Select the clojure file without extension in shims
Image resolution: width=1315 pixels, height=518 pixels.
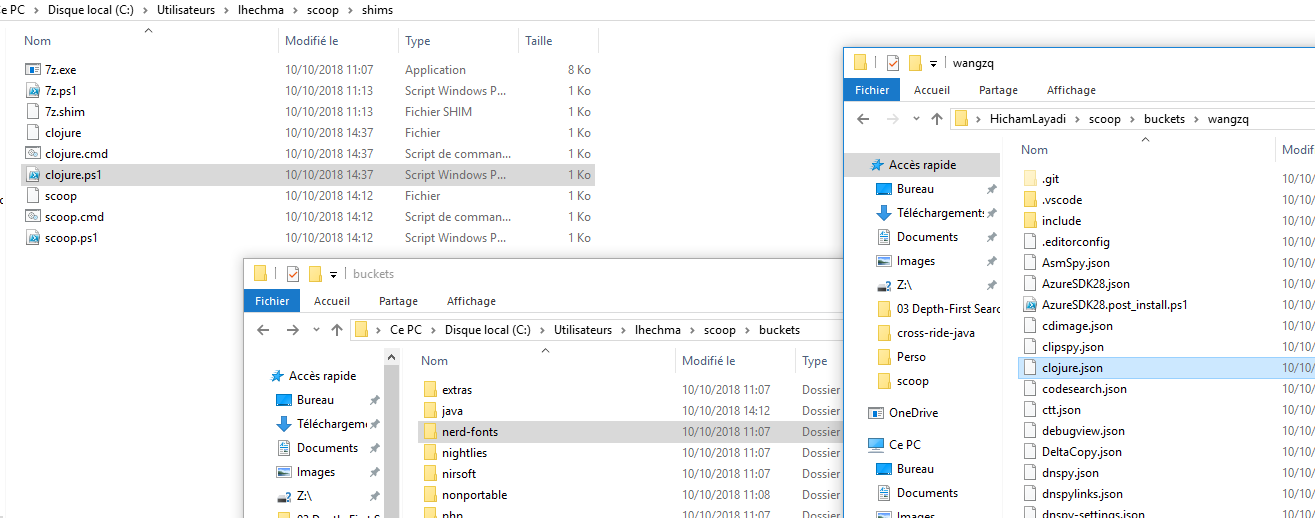click(x=63, y=133)
